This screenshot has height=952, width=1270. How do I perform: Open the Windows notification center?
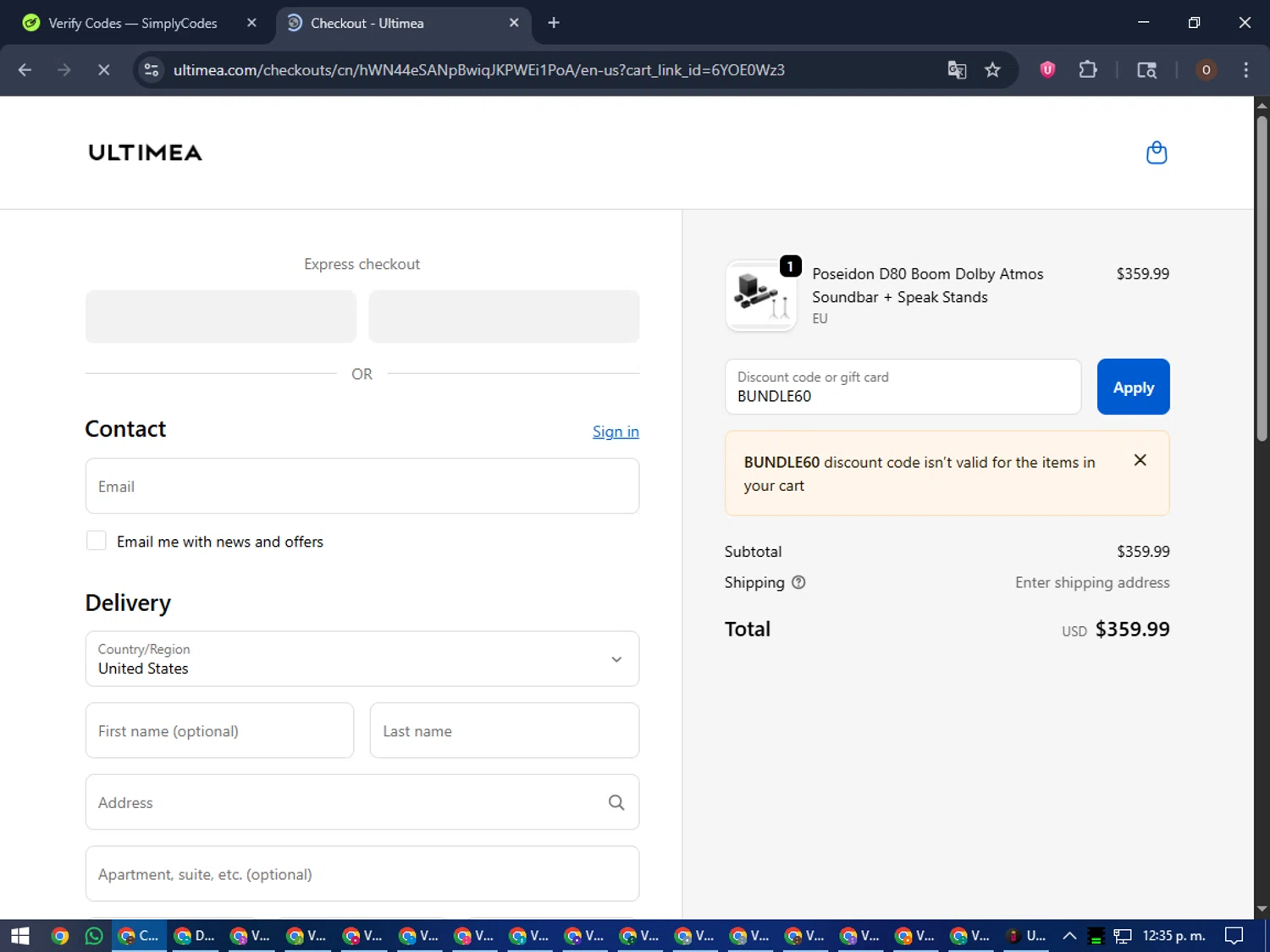(1234, 936)
